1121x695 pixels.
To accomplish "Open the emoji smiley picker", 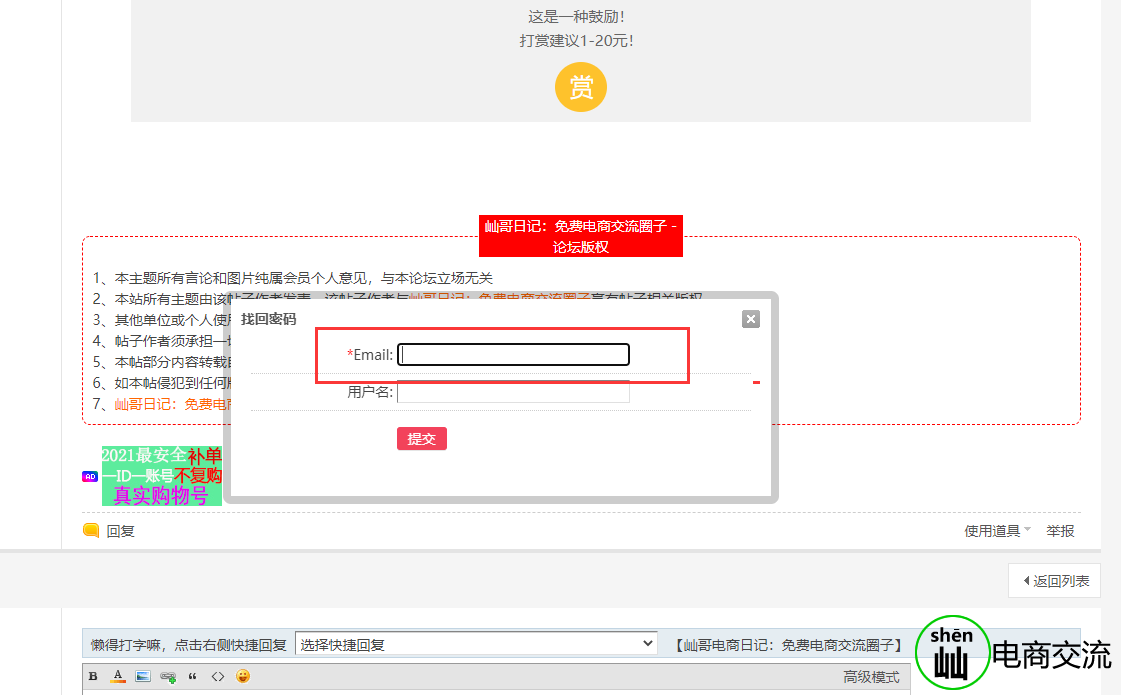I will point(242,677).
